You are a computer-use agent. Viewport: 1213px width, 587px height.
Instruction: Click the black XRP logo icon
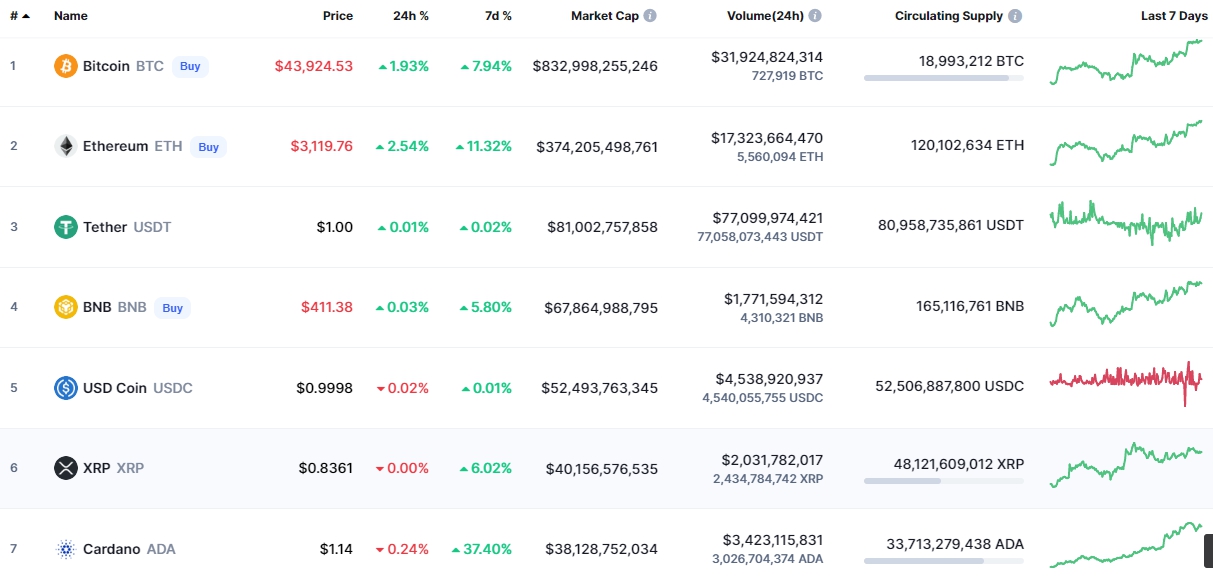click(66, 467)
